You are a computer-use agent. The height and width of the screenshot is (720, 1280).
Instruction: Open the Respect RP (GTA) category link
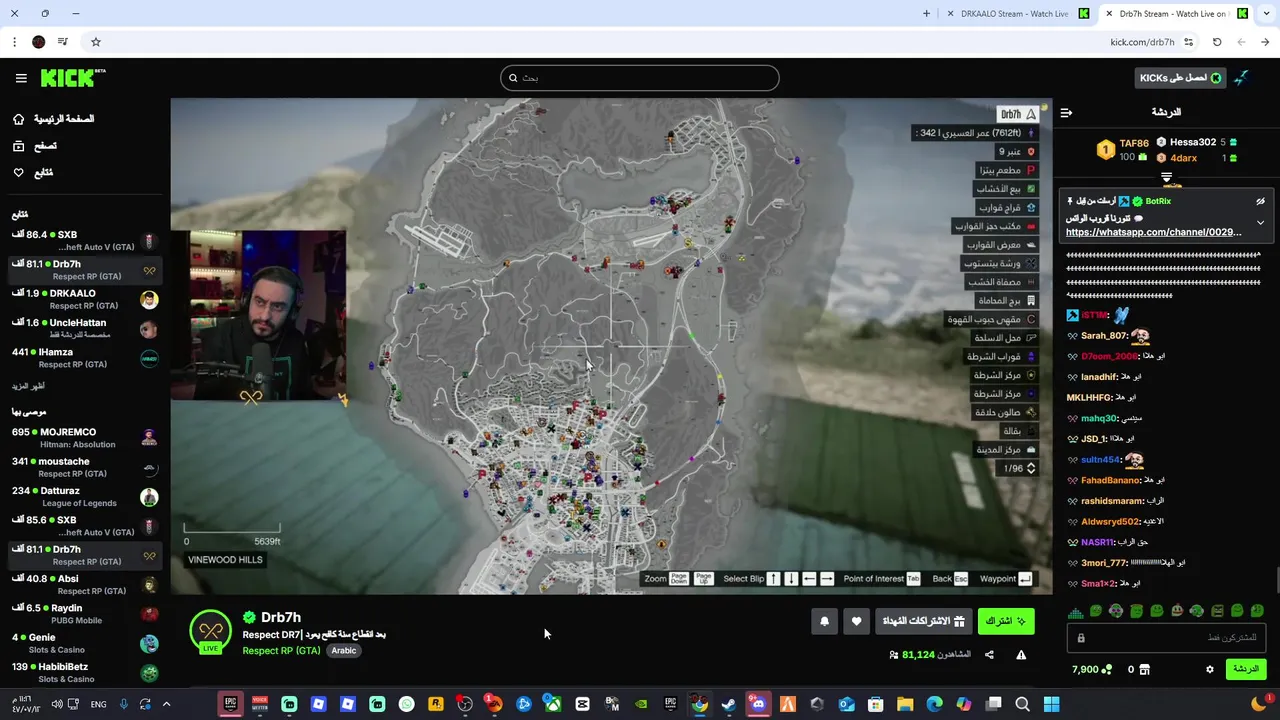pos(281,651)
